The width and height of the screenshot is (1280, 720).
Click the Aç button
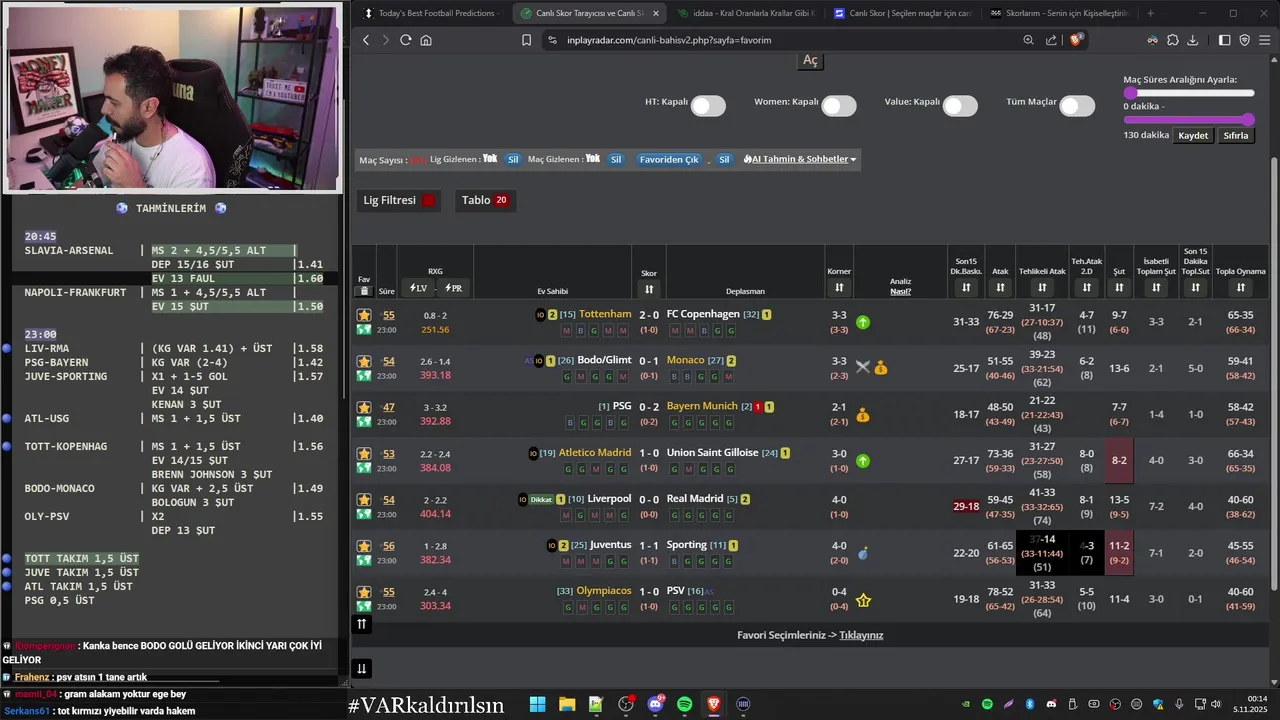pos(810,60)
